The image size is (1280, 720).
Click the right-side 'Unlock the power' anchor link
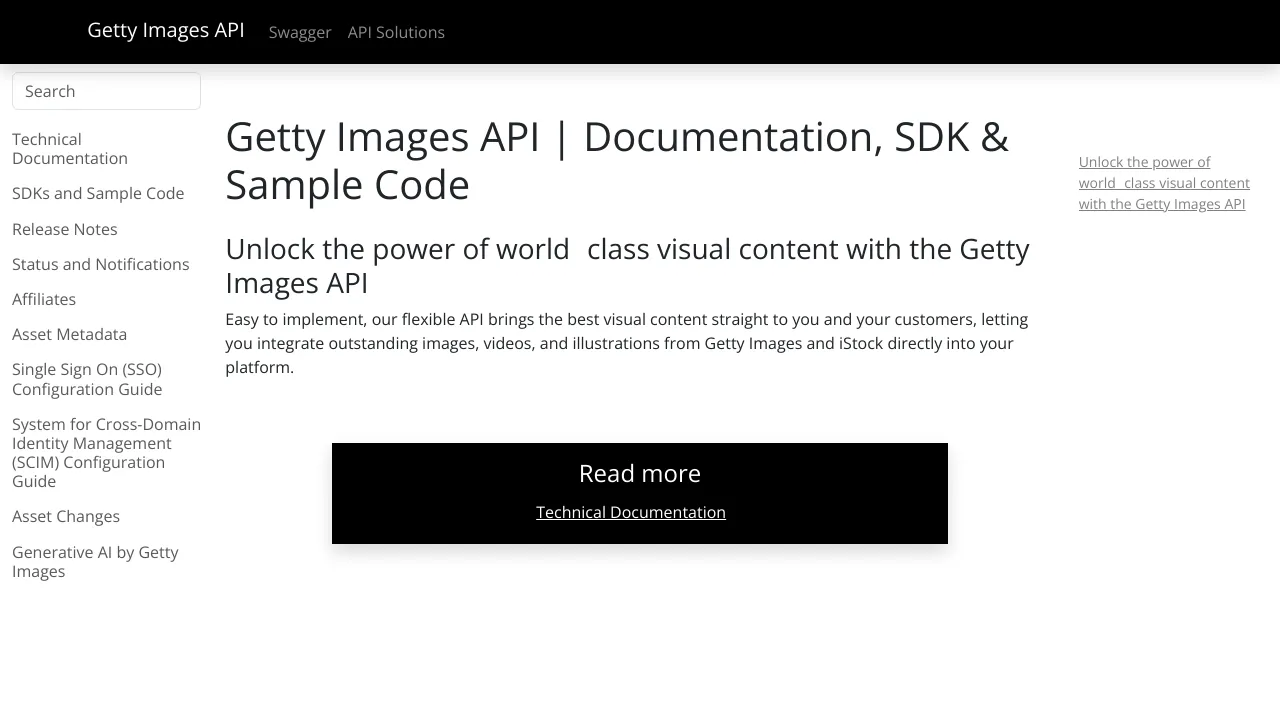click(x=1164, y=183)
